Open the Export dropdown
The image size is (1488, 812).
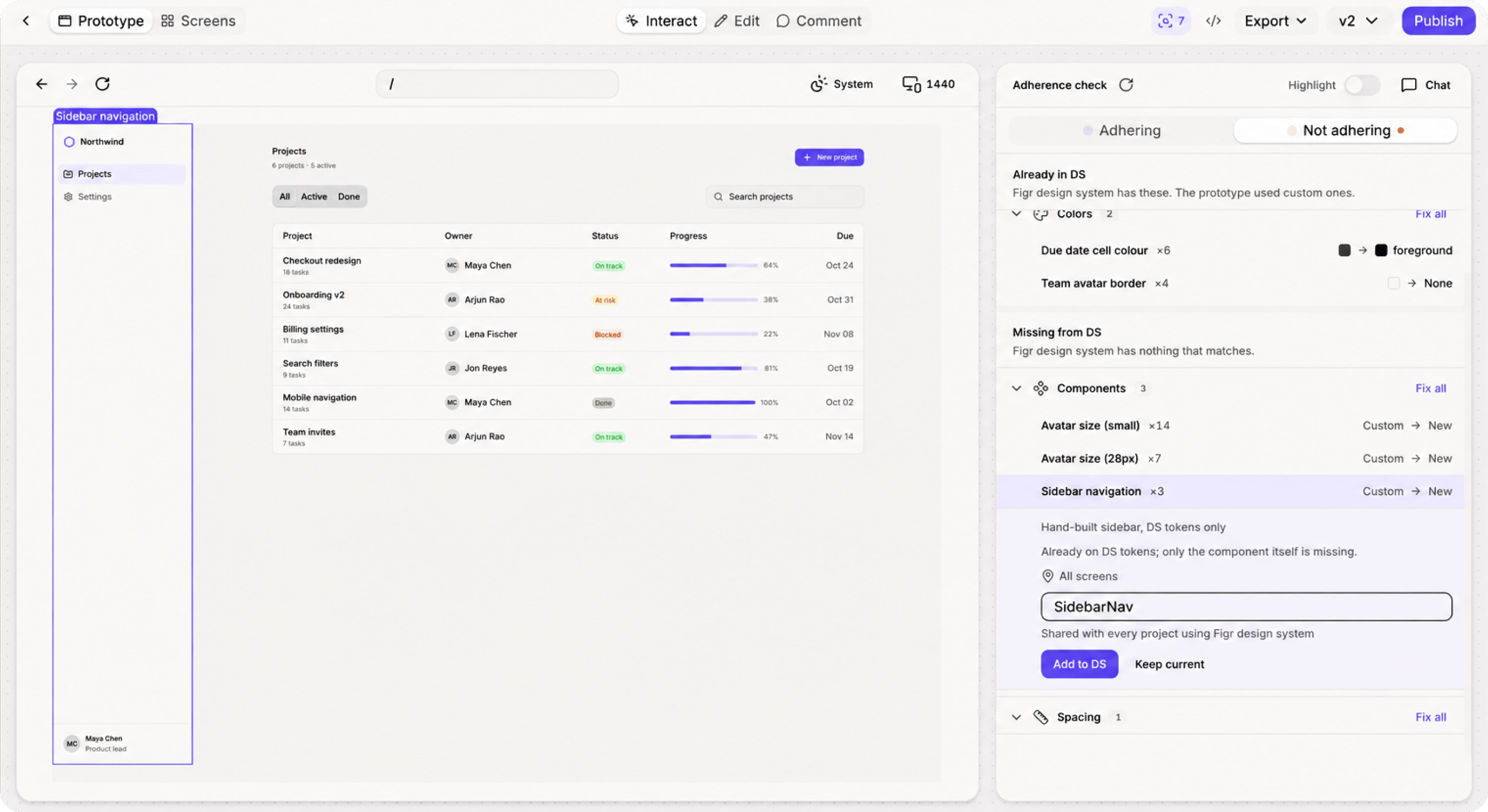pos(1276,21)
